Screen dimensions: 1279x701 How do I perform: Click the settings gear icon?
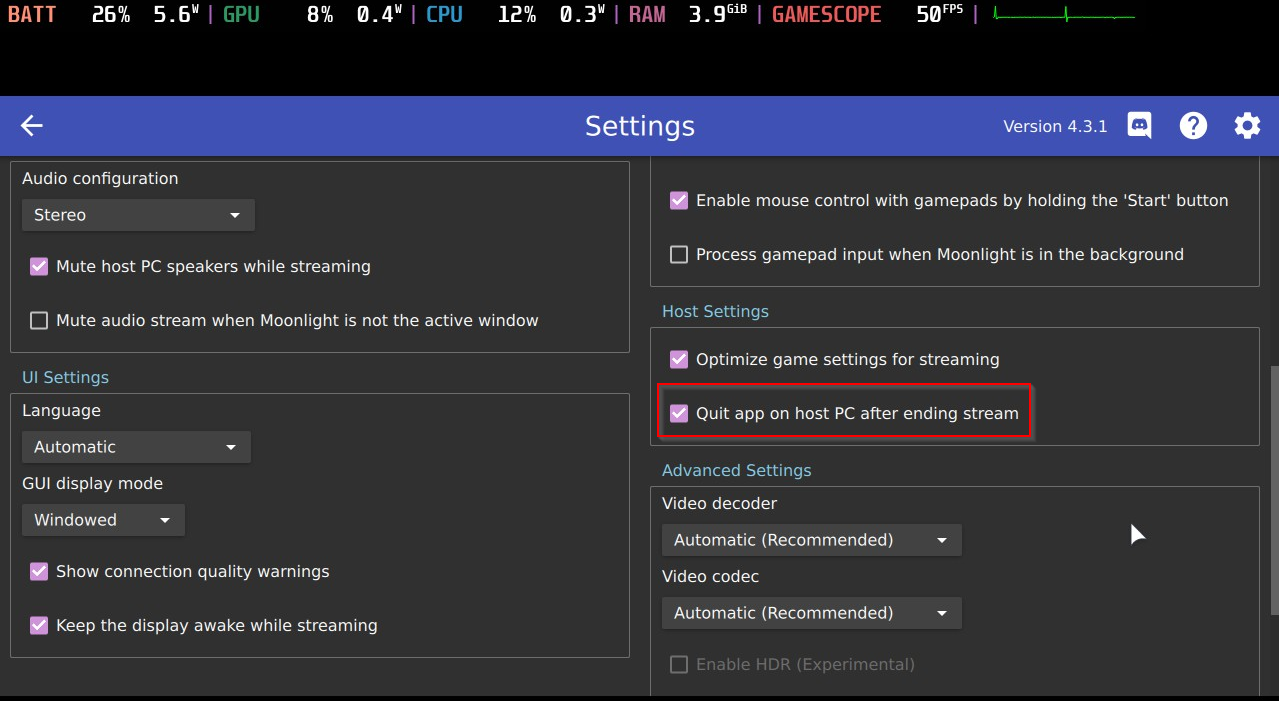point(1247,126)
